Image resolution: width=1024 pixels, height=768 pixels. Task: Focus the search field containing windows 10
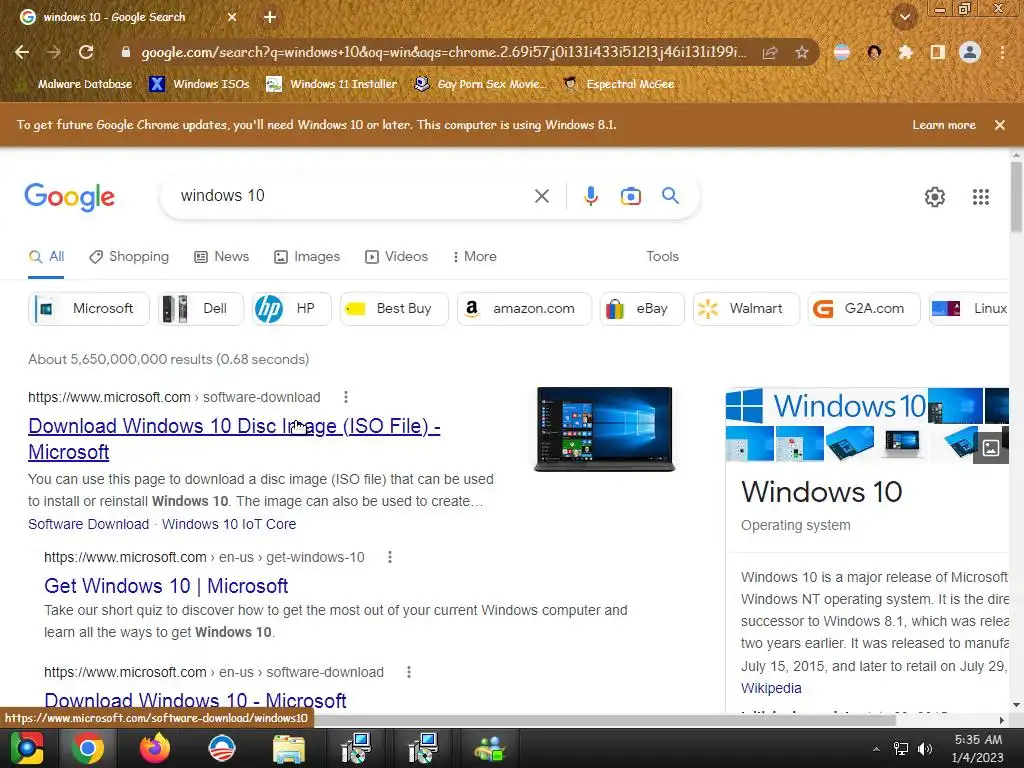point(353,196)
